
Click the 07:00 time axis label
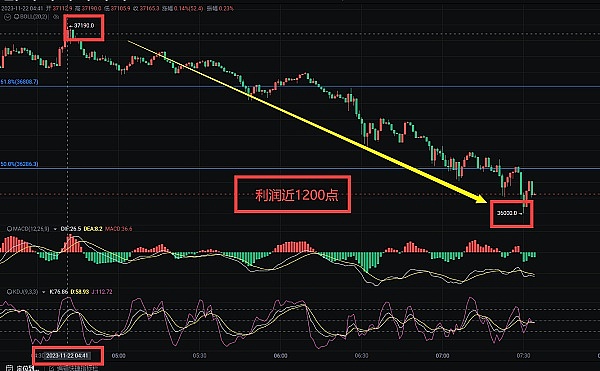tap(442, 356)
